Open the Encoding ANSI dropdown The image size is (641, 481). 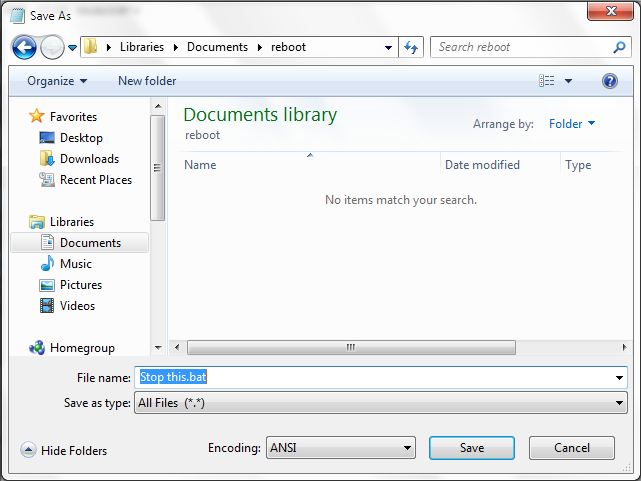(341, 447)
